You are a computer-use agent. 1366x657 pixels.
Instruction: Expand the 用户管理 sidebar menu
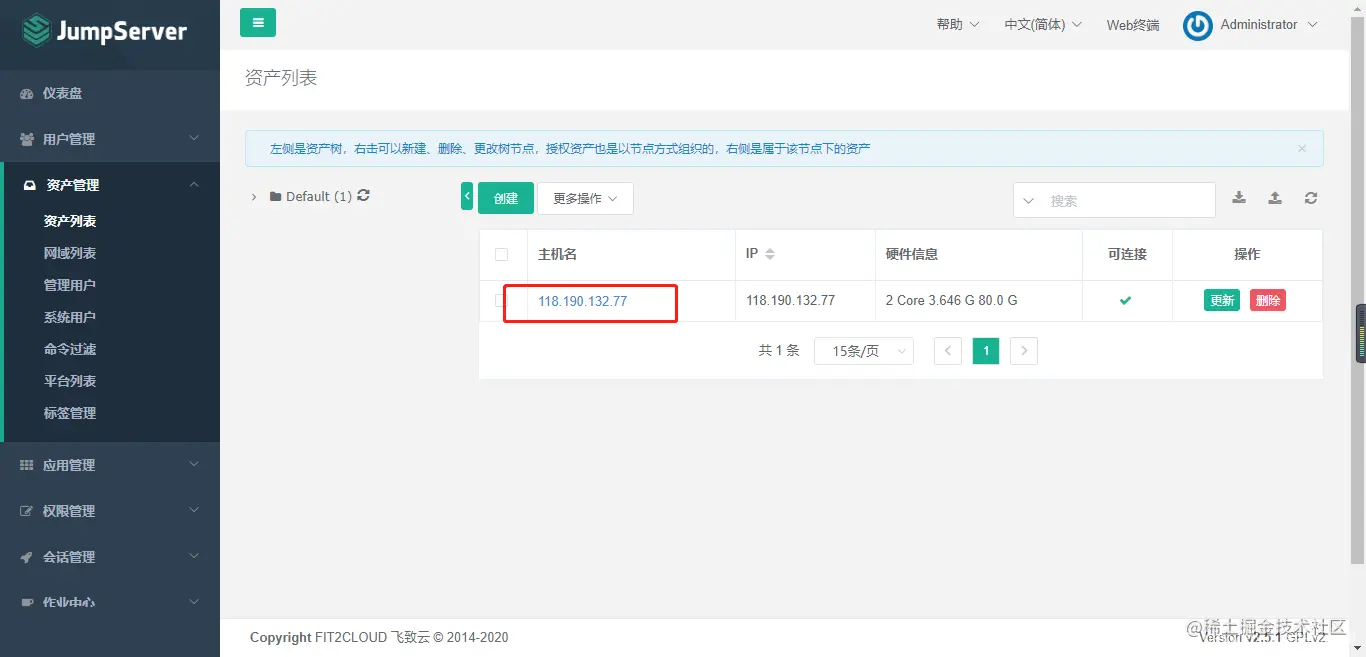110,139
